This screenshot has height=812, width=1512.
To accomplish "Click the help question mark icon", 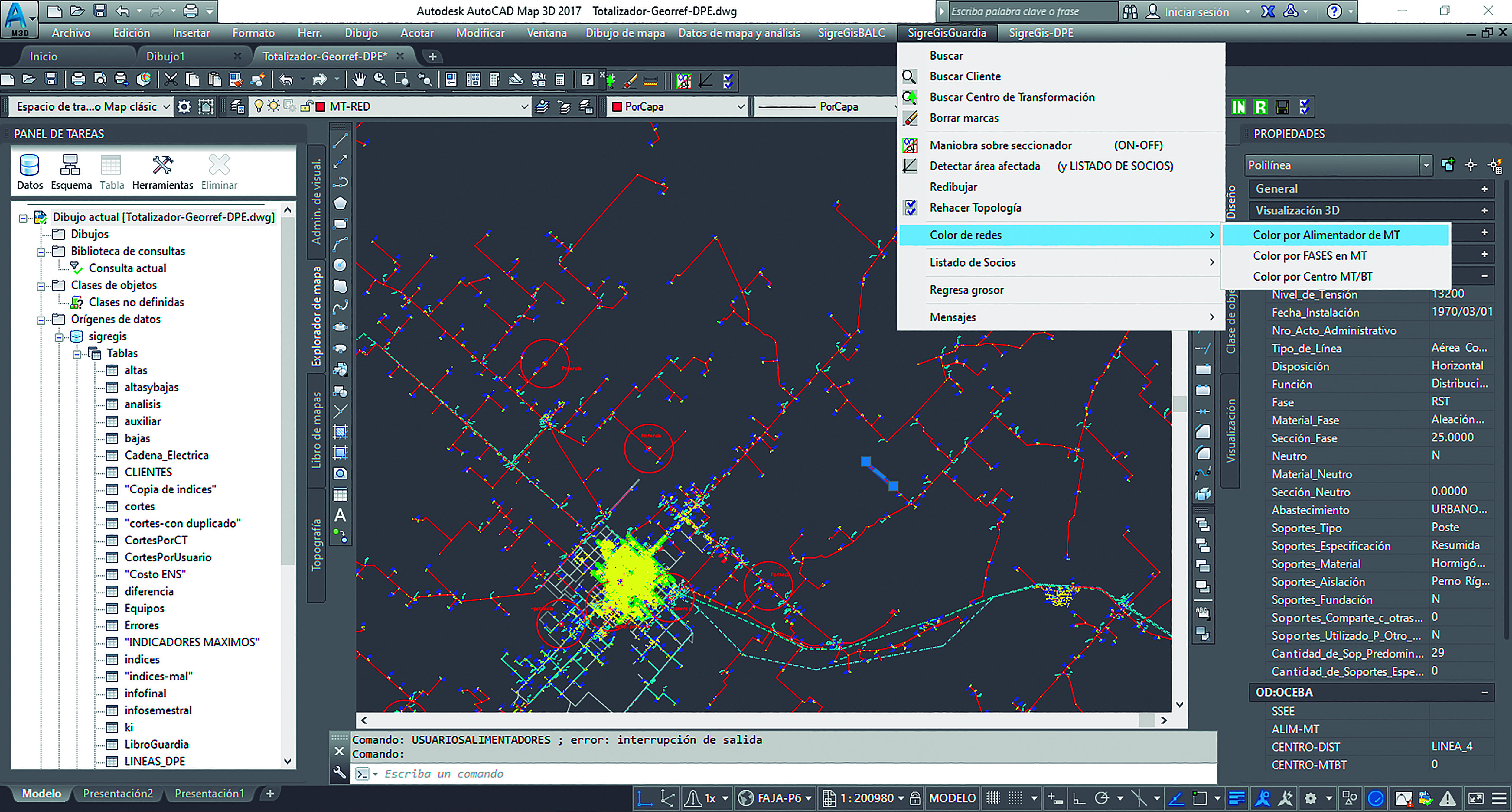I will coord(1334,11).
